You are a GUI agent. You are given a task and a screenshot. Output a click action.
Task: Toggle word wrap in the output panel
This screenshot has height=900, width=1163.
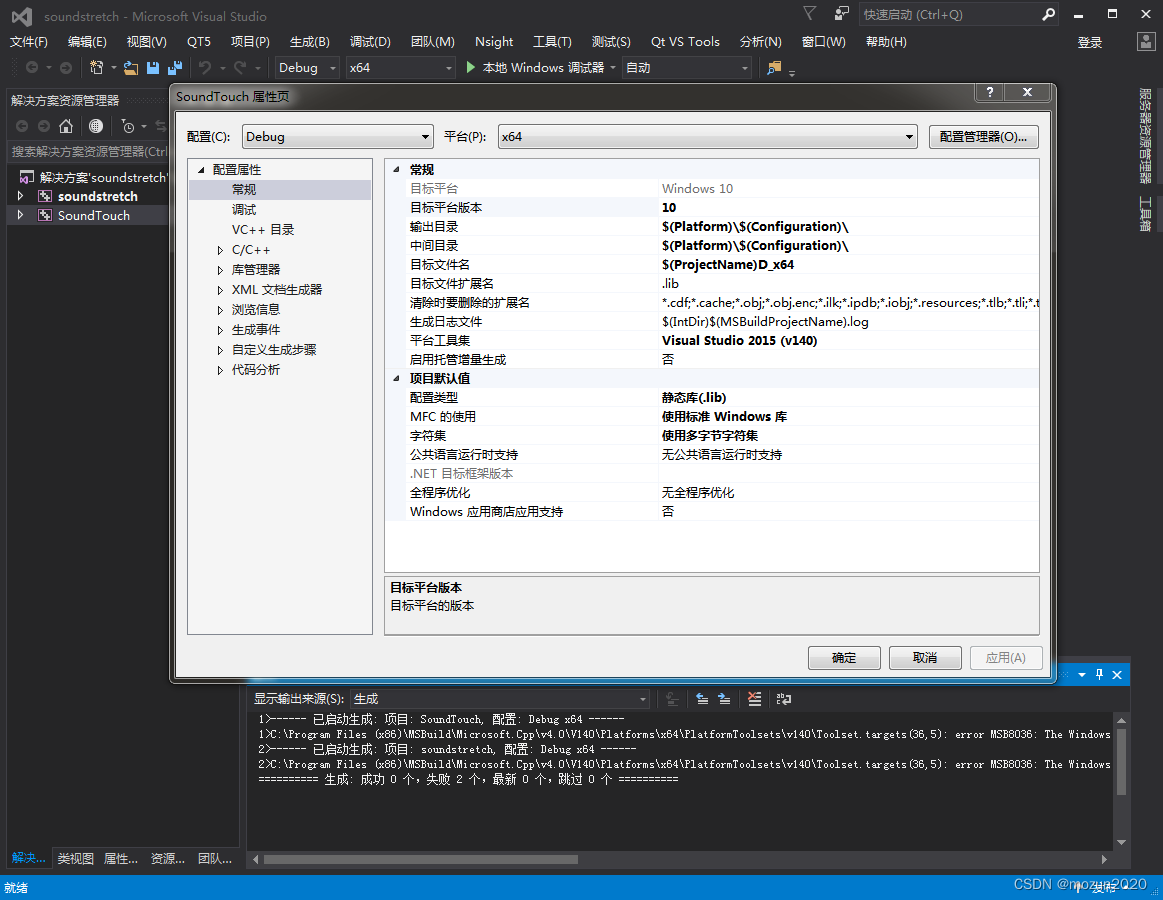784,699
